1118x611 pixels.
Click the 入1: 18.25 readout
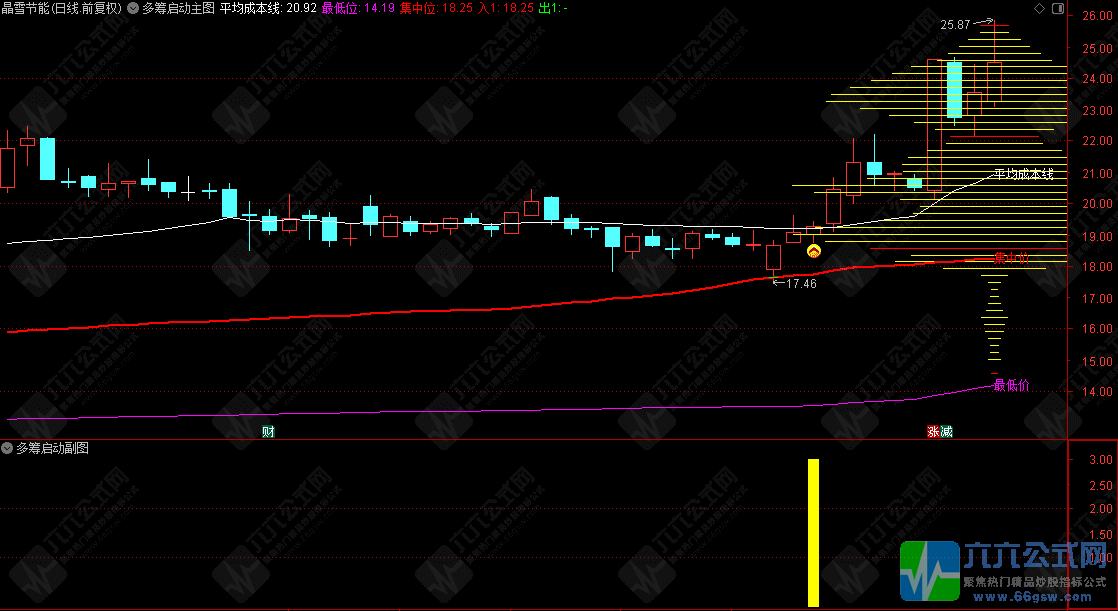pyautogui.click(x=506, y=9)
